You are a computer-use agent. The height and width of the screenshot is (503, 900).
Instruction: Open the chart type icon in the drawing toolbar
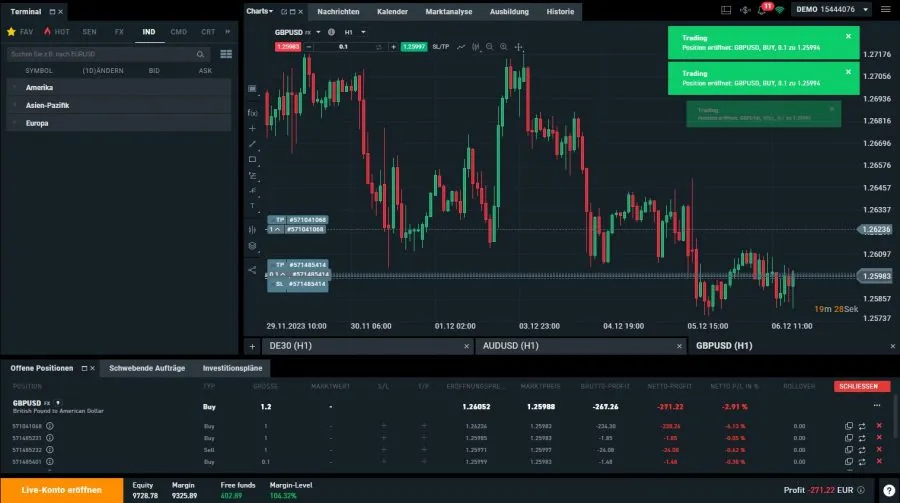[x=252, y=89]
